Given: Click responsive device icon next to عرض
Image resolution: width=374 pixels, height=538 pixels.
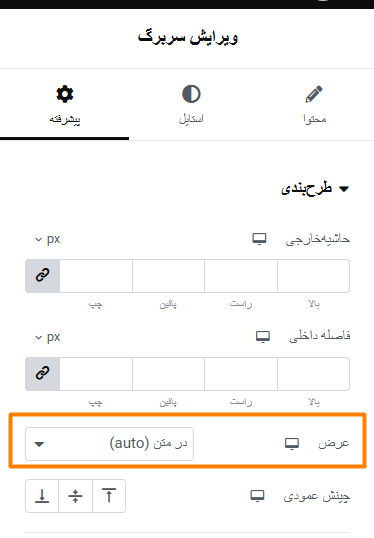Looking at the screenshot, I should (292, 444).
